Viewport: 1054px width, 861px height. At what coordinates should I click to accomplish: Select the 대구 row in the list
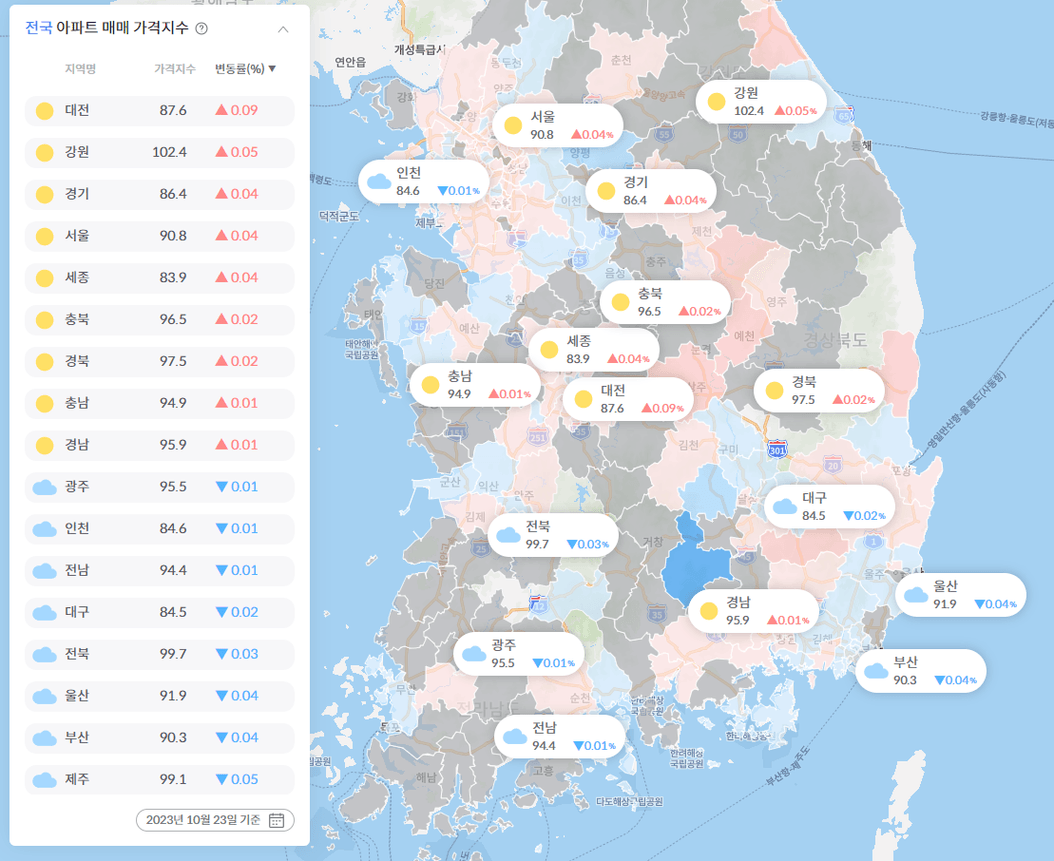pyautogui.click(x=159, y=612)
